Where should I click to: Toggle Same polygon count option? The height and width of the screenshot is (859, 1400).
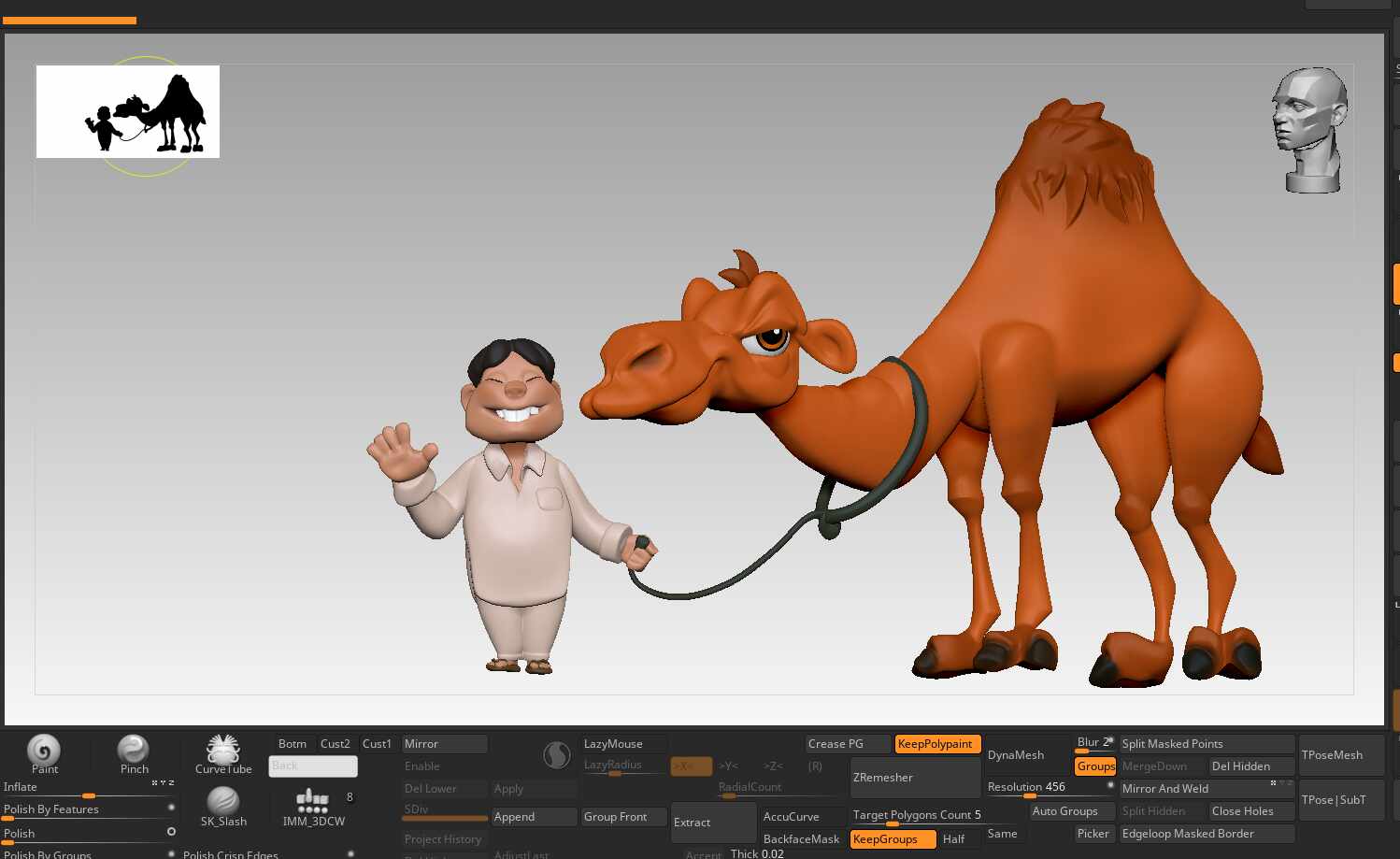click(x=1003, y=834)
